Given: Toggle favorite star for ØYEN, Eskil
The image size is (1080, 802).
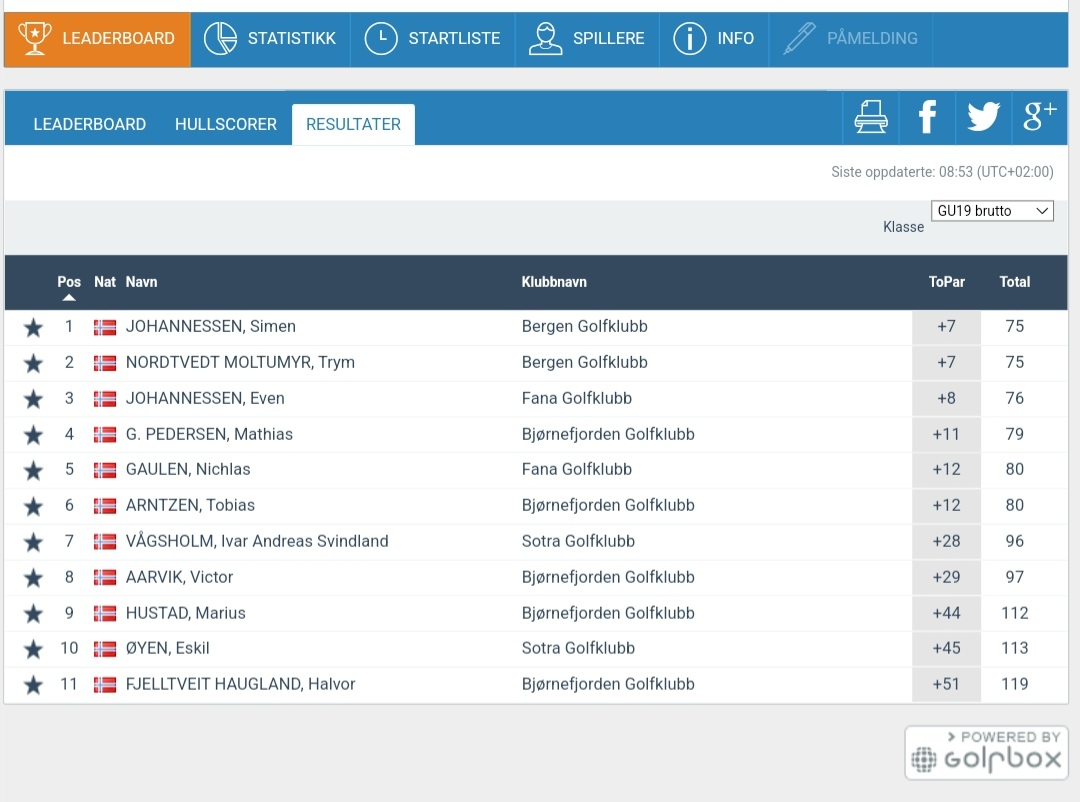Looking at the screenshot, I should [33, 649].
